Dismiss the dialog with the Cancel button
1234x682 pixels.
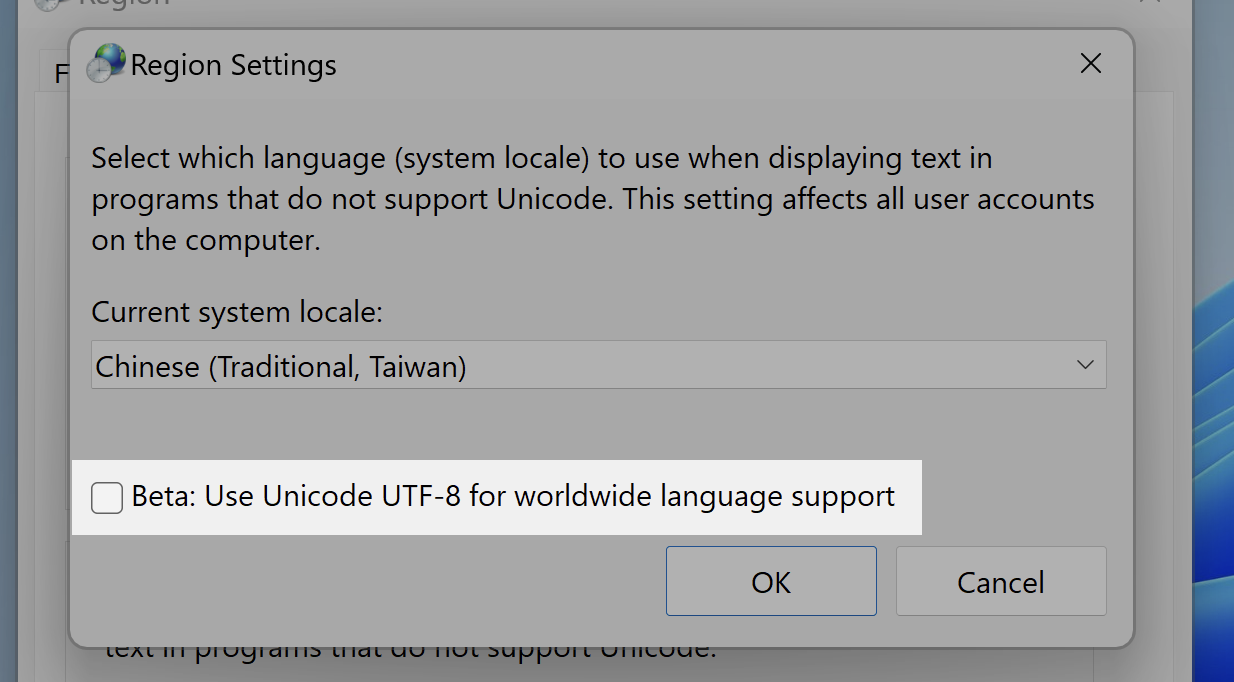click(x=1001, y=581)
